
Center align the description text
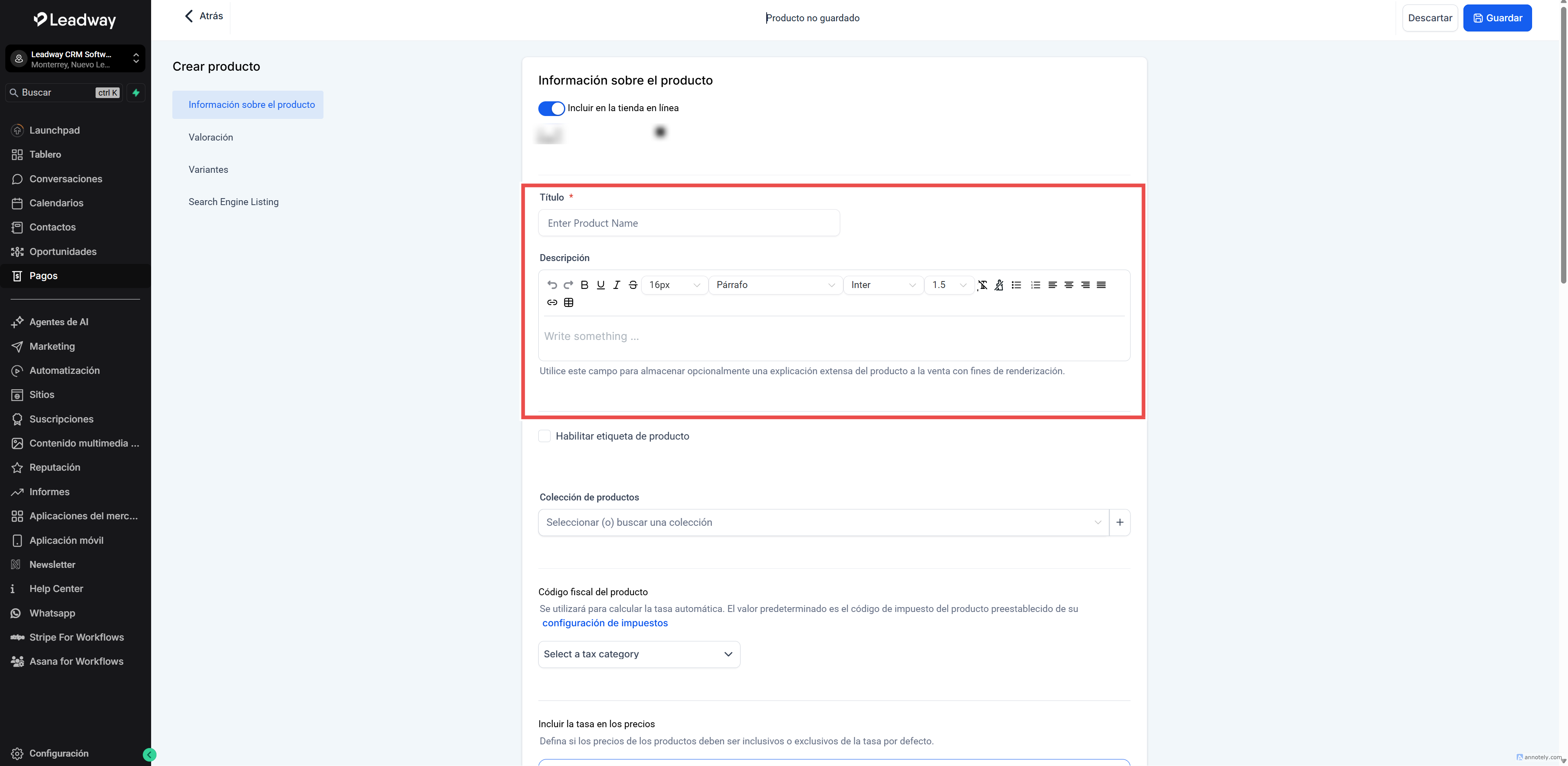coord(1068,285)
